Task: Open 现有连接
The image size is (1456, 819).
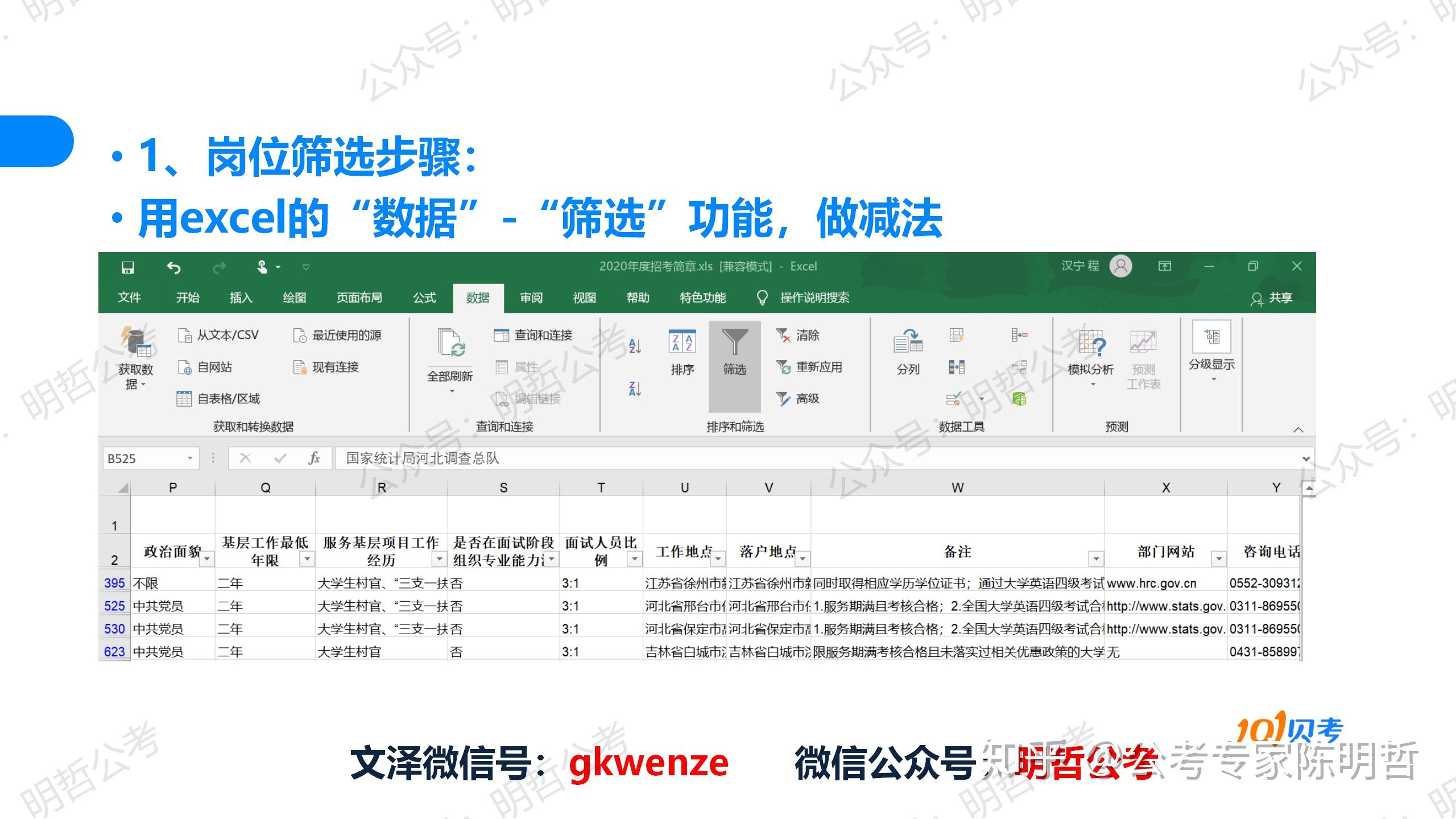Action: pos(326,367)
